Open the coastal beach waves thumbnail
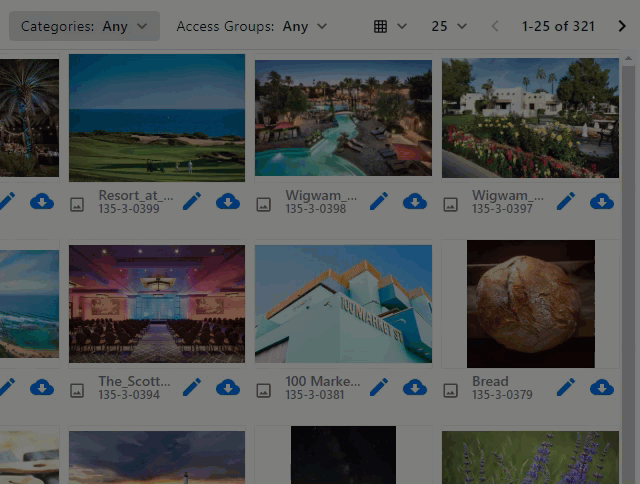Screen dimensions: 640x484 [x=29, y=304]
